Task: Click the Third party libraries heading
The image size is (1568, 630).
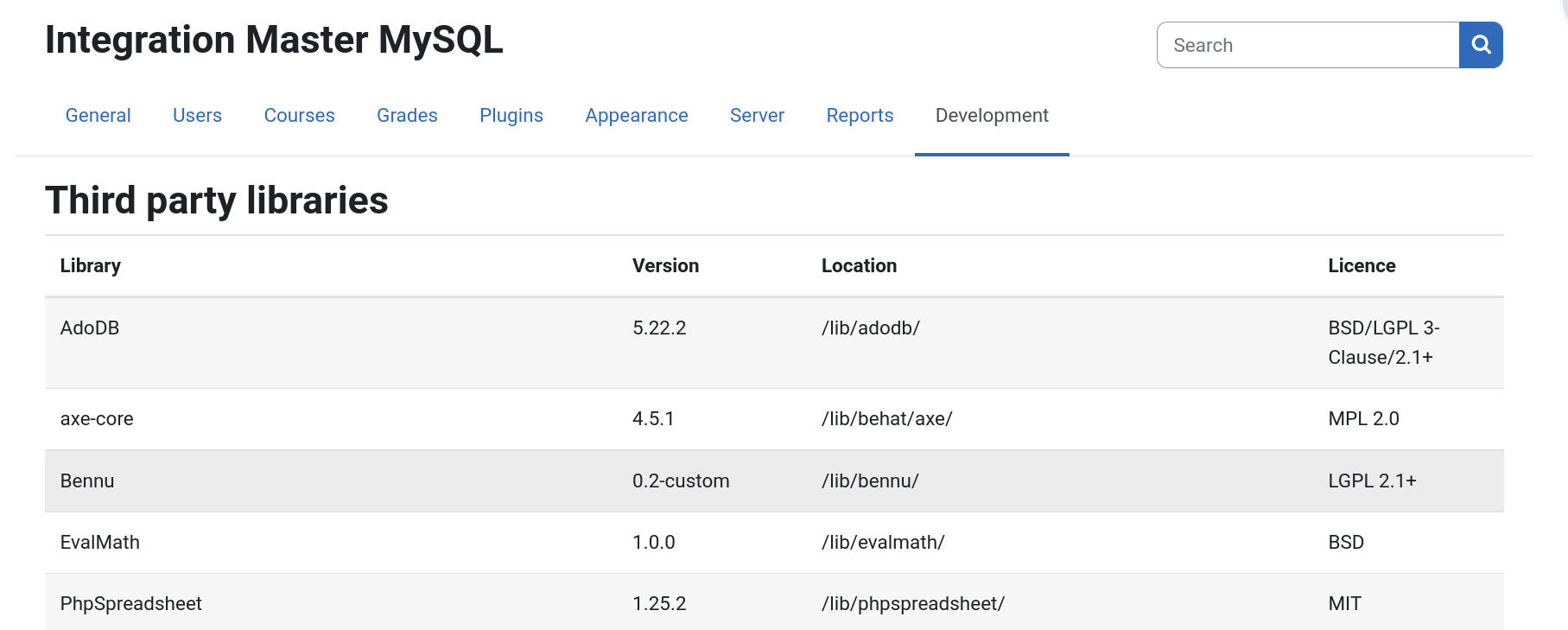Action: (x=217, y=200)
